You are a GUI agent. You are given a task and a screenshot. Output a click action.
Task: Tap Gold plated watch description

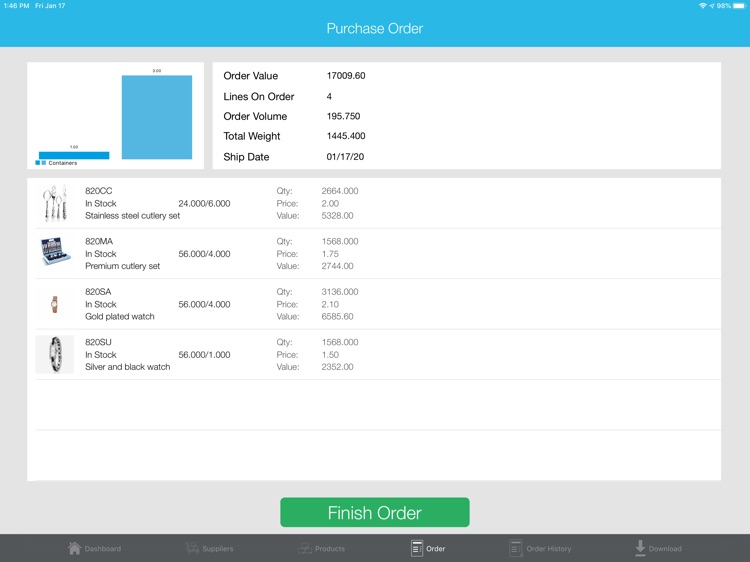click(120, 317)
